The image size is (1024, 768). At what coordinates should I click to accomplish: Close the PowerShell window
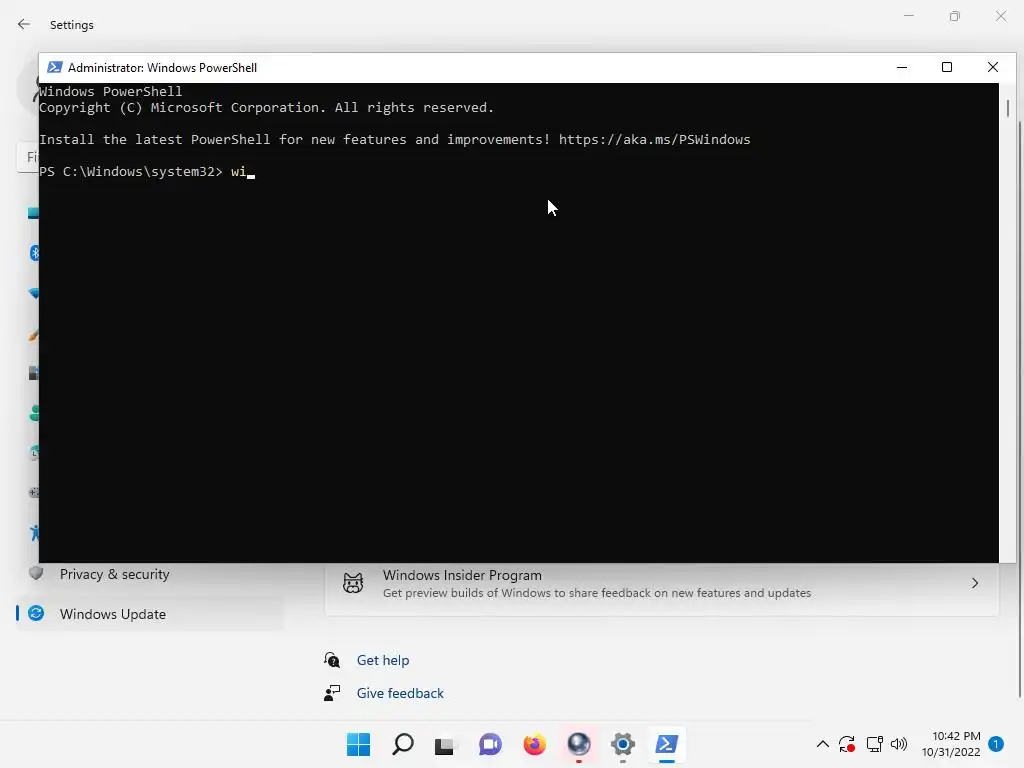993,67
